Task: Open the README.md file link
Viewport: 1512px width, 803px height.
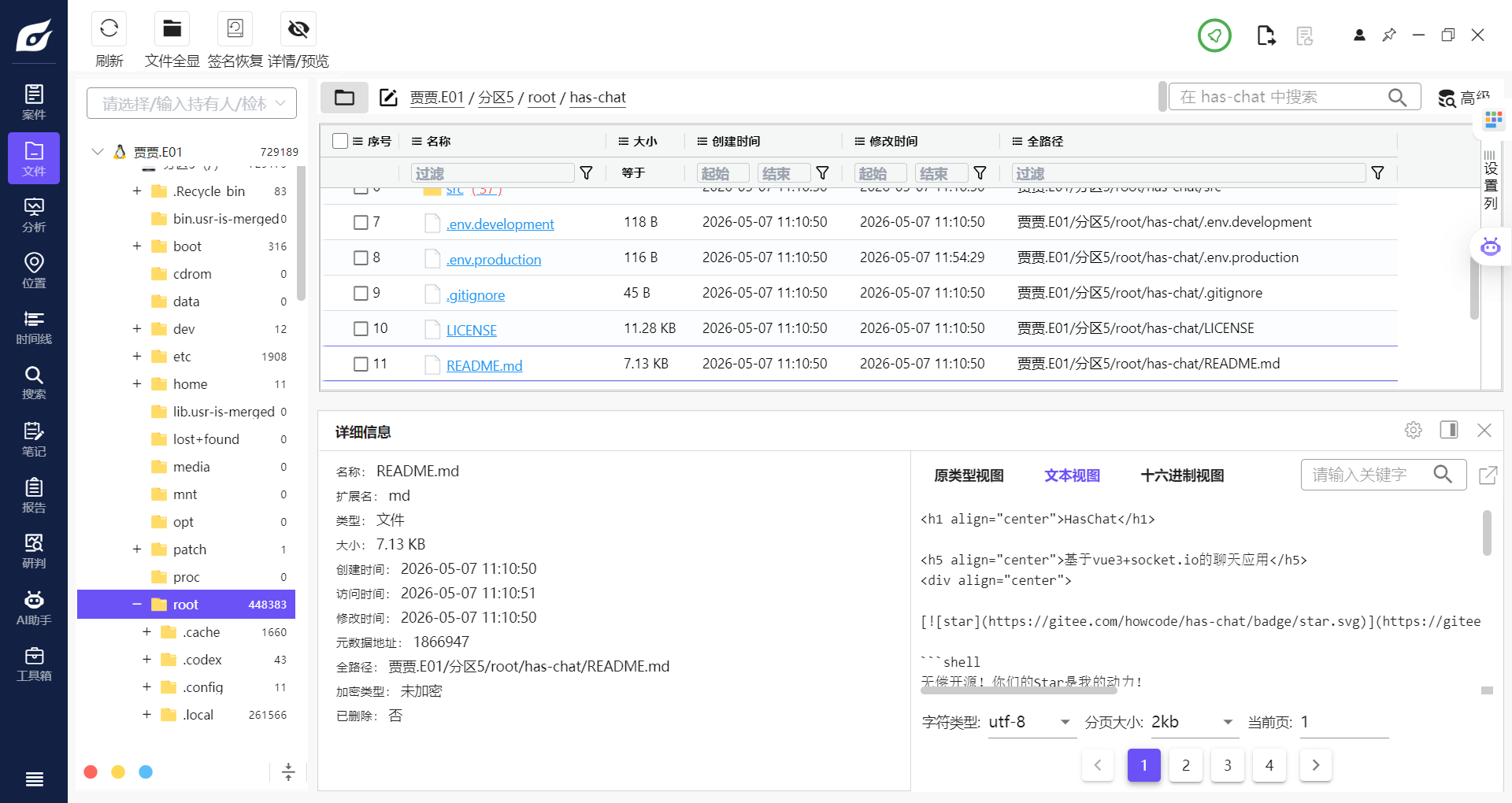Action: pos(484,366)
